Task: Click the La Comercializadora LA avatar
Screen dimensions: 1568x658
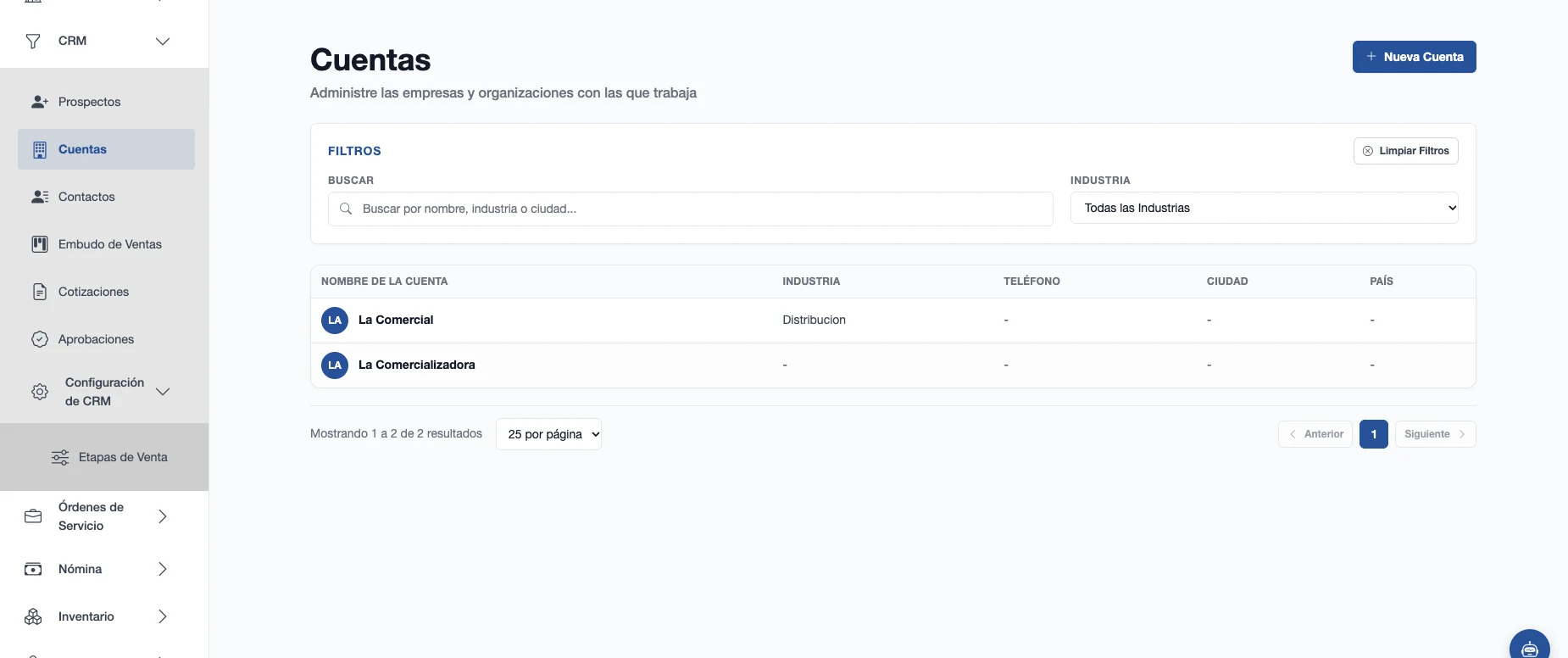Action: 335,365
